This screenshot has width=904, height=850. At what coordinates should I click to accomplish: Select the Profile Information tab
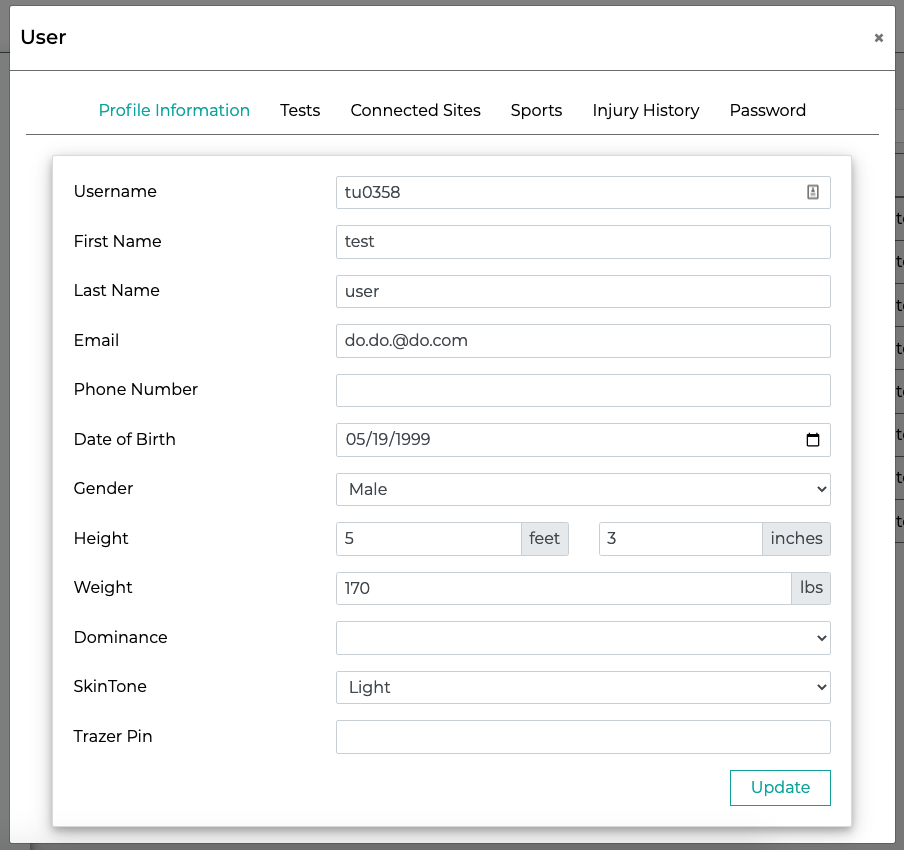coord(174,110)
